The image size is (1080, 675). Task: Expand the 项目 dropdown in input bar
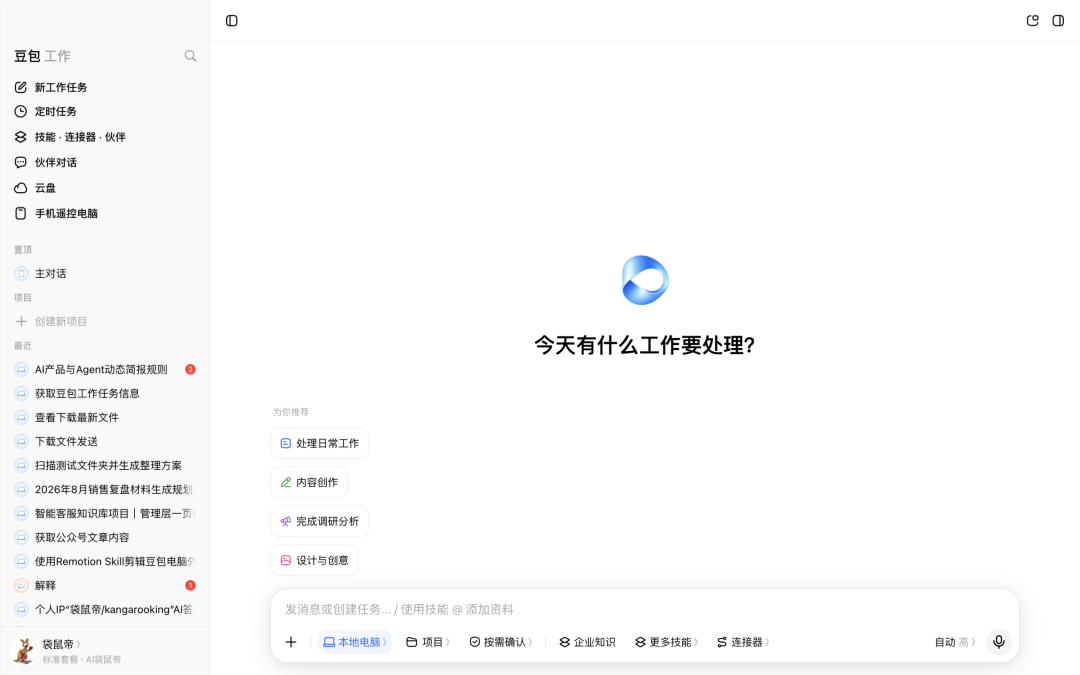tap(428, 642)
